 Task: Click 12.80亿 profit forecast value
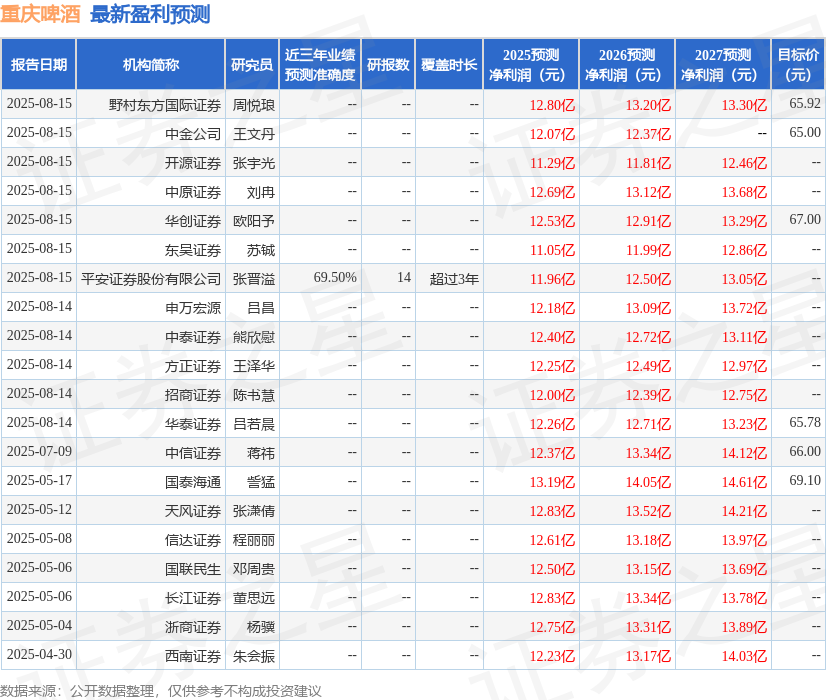(552, 105)
